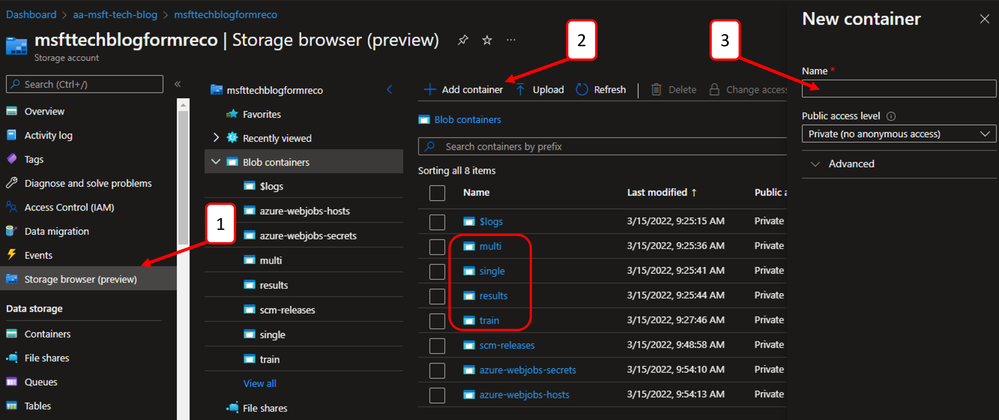The height and width of the screenshot is (420, 999).
Task: Check the box for the azure-webjobs-secrets row
Action: 437,370
